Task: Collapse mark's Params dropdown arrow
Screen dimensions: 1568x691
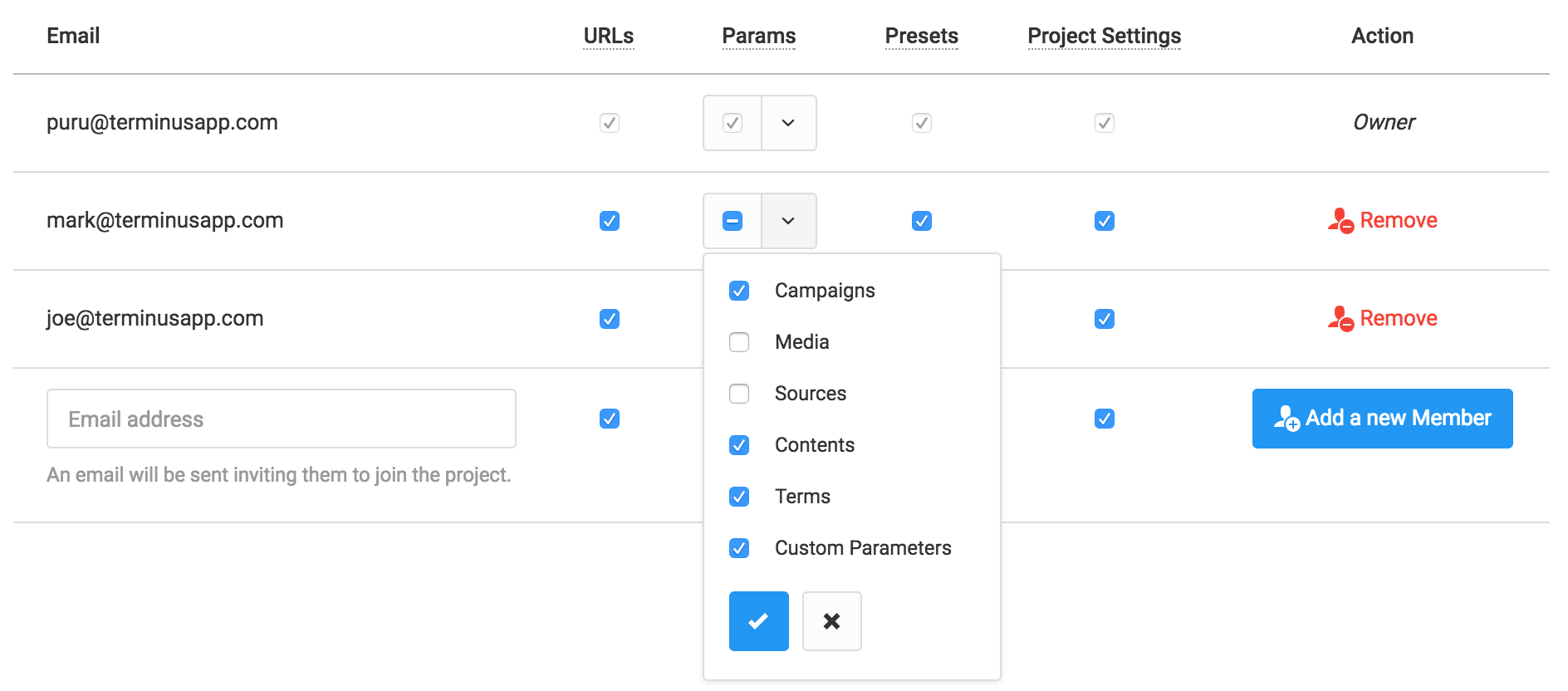Action: tap(788, 221)
